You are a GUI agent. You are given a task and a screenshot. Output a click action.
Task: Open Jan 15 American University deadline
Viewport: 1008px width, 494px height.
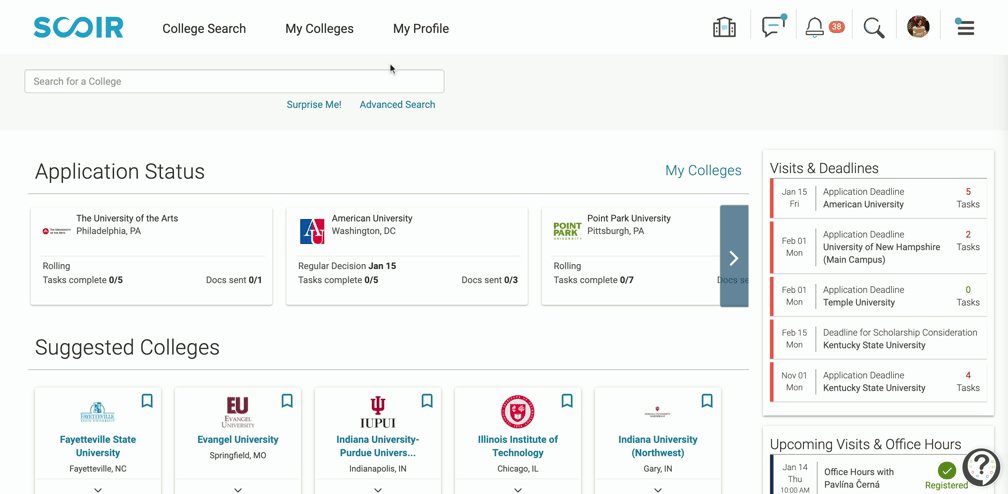pos(878,198)
